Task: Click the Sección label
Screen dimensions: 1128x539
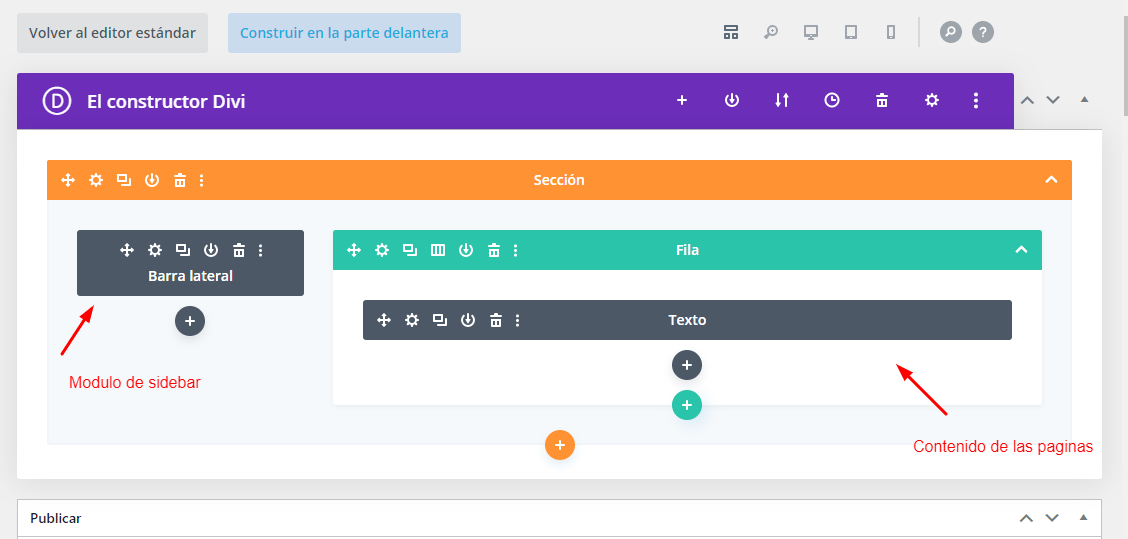Action: (x=559, y=180)
